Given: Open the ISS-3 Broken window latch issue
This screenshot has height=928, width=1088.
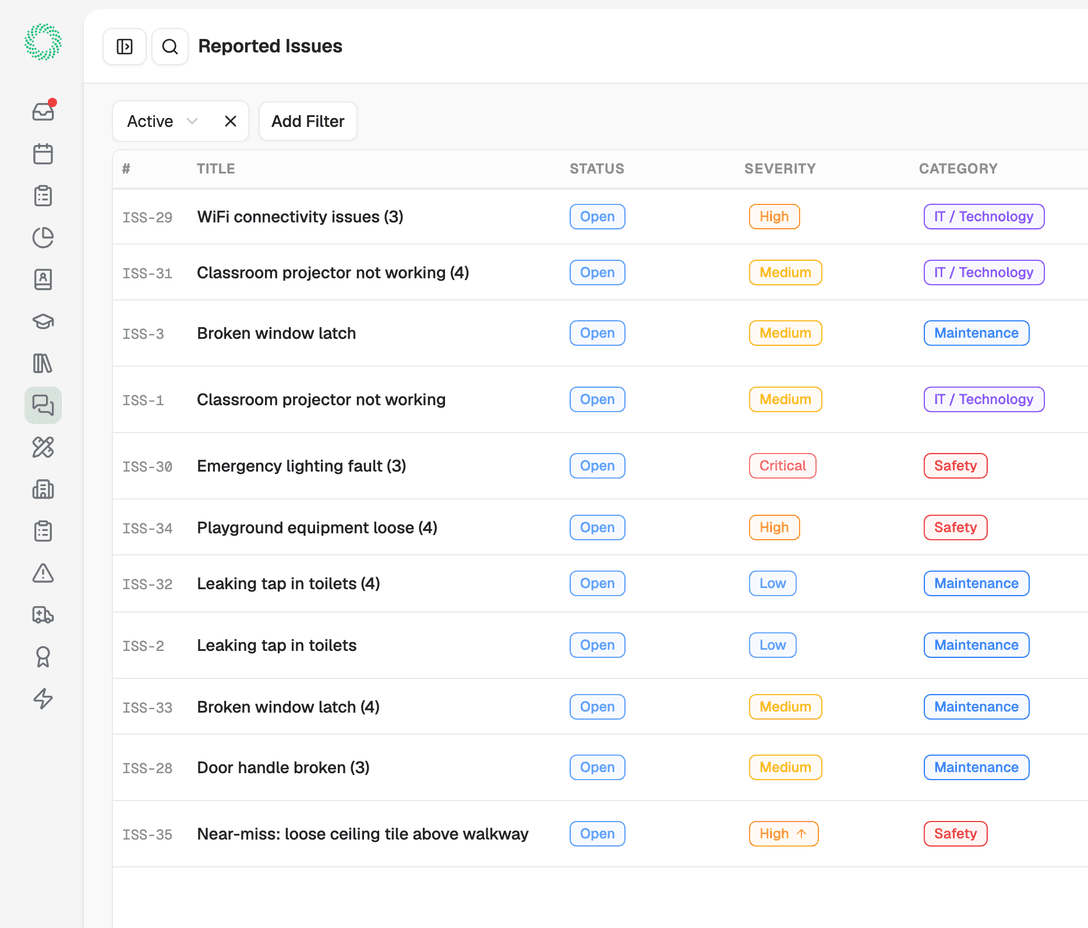Looking at the screenshot, I should [x=276, y=333].
